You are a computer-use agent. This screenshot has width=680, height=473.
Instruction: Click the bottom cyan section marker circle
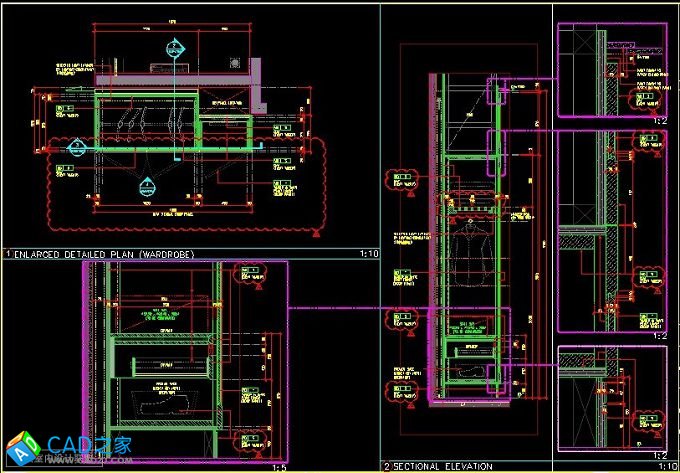[x=149, y=184]
